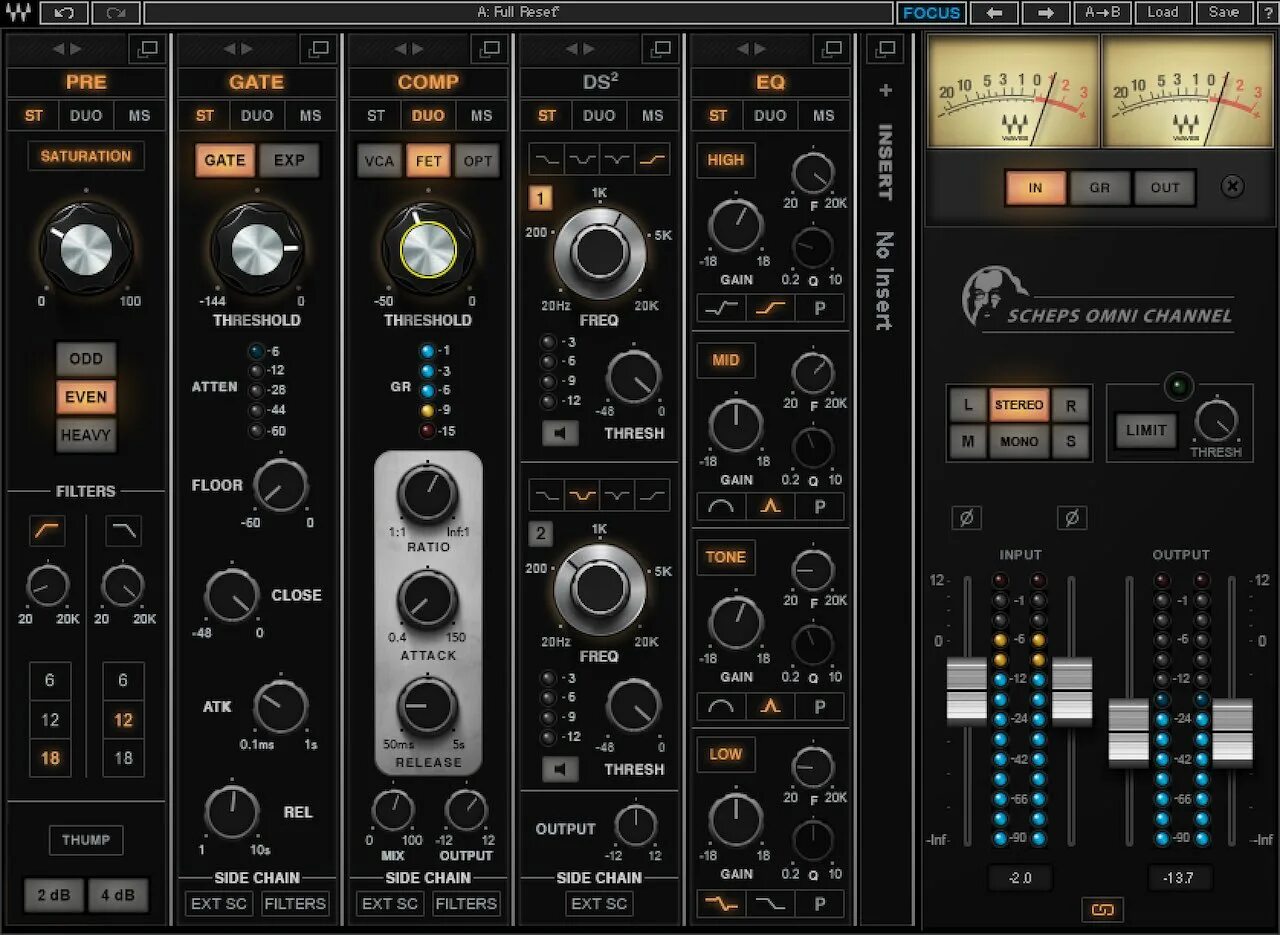Viewport: 1280px width, 935px height.
Task: Set the COMP module to ST mode
Action: [376, 116]
